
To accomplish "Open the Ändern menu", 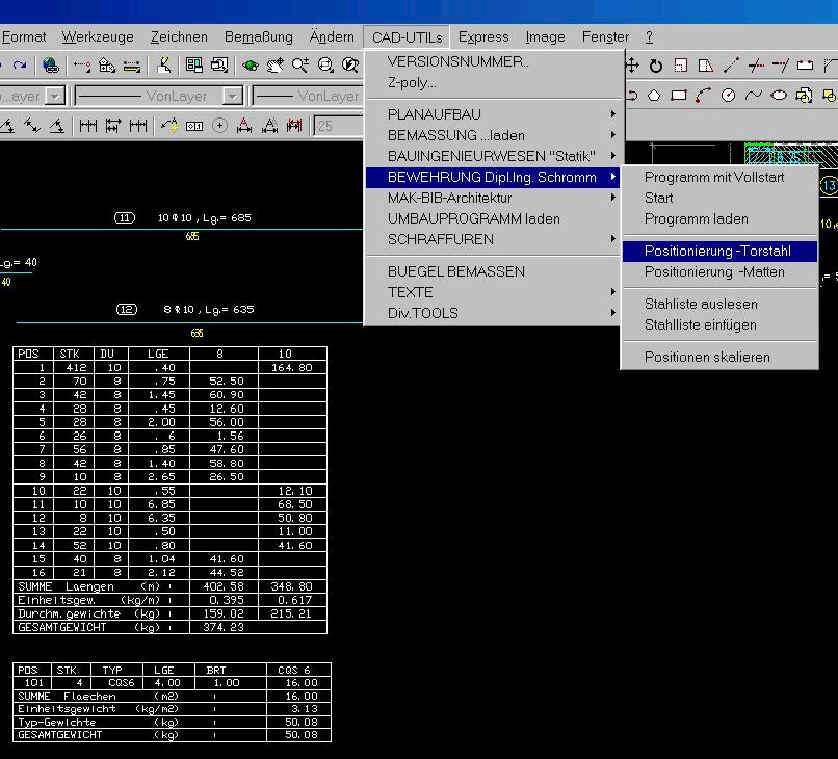I will pyautogui.click(x=331, y=36).
